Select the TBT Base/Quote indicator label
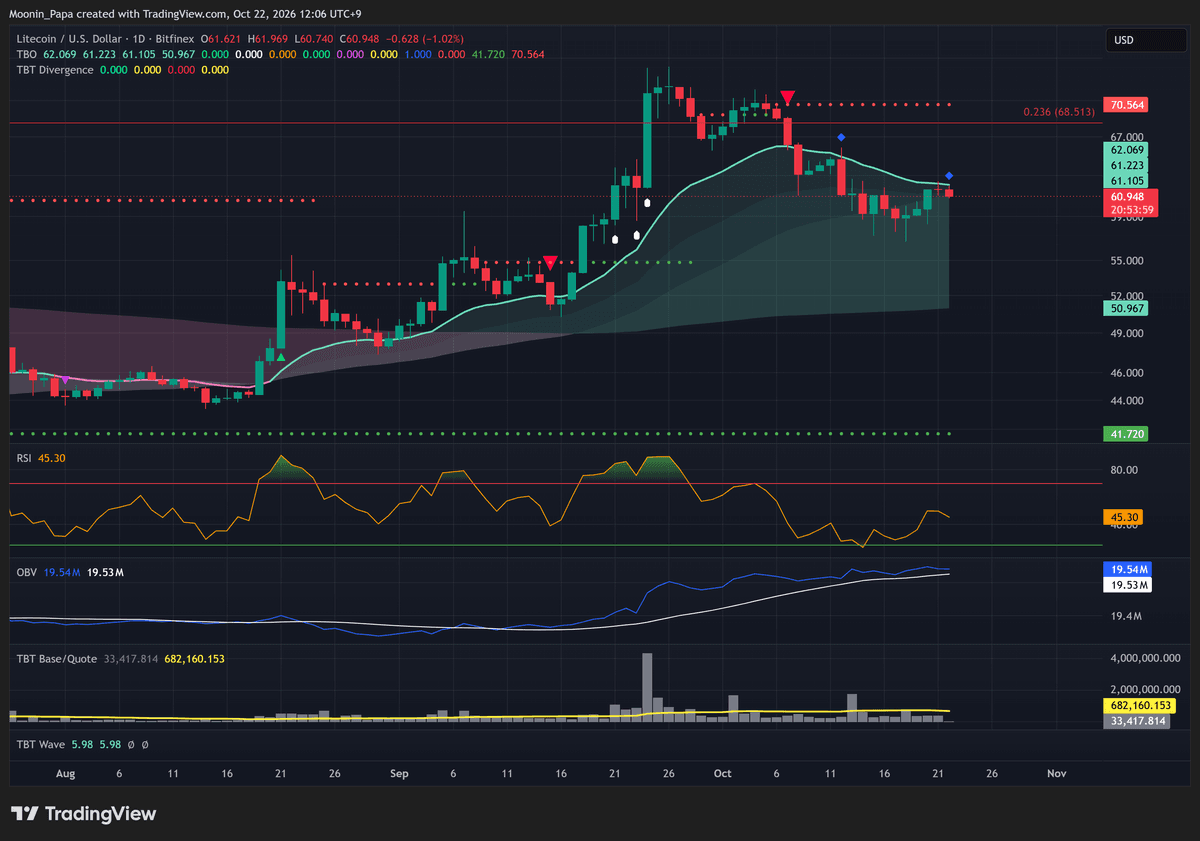Screen dimensions: 1200x841 pos(57,659)
